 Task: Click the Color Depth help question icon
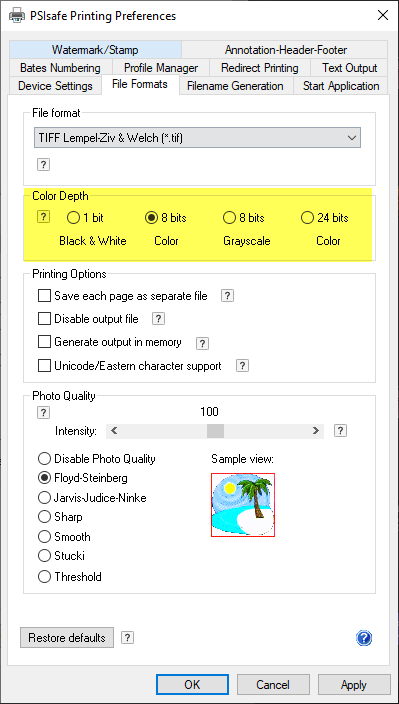[43, 217]
